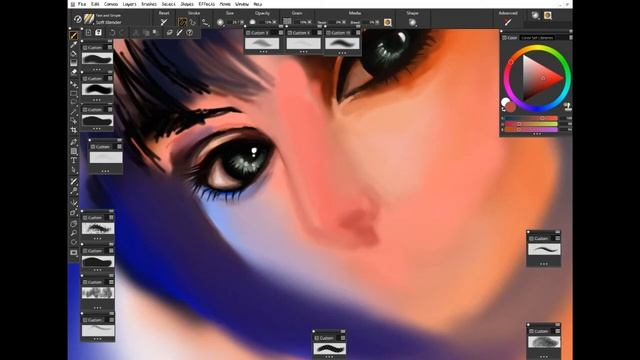Open the Layers menu

click(x=129, y=4)
